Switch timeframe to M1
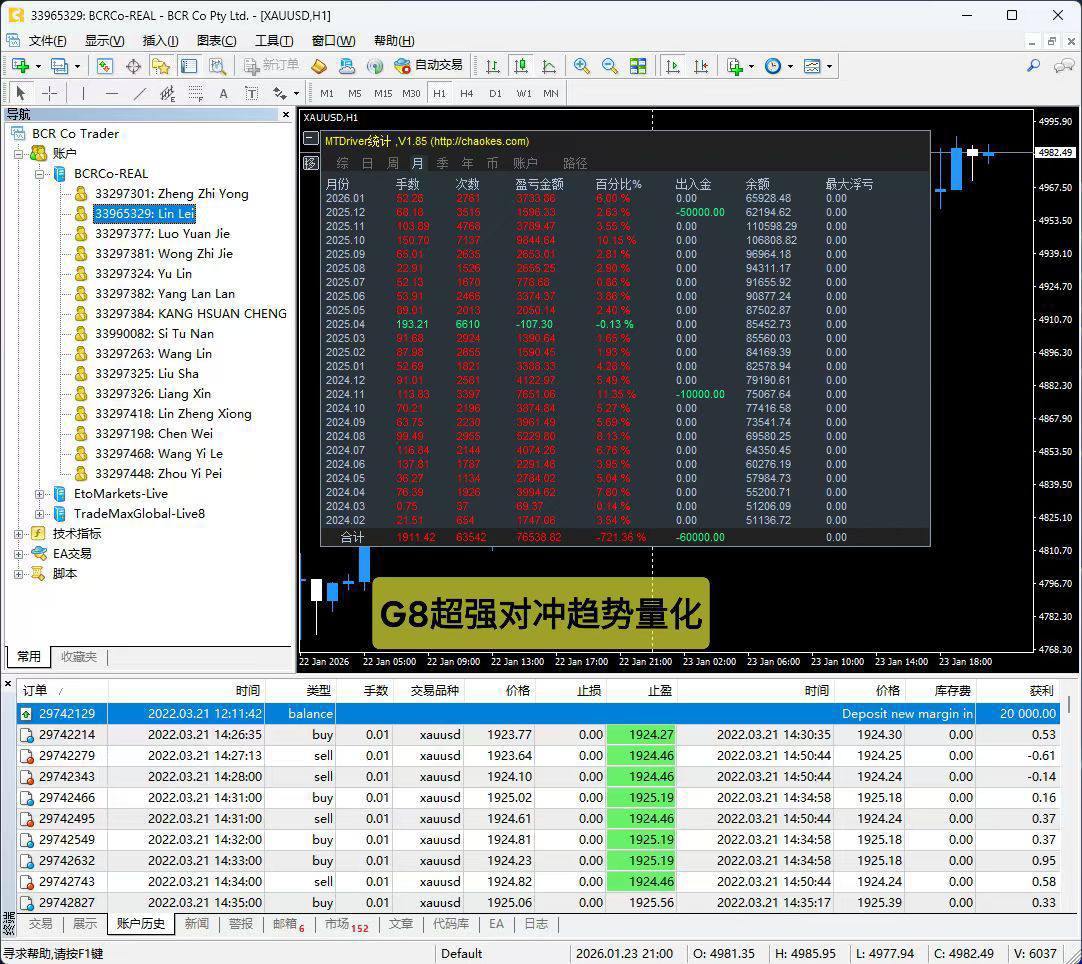 click(x=327, y=93)
